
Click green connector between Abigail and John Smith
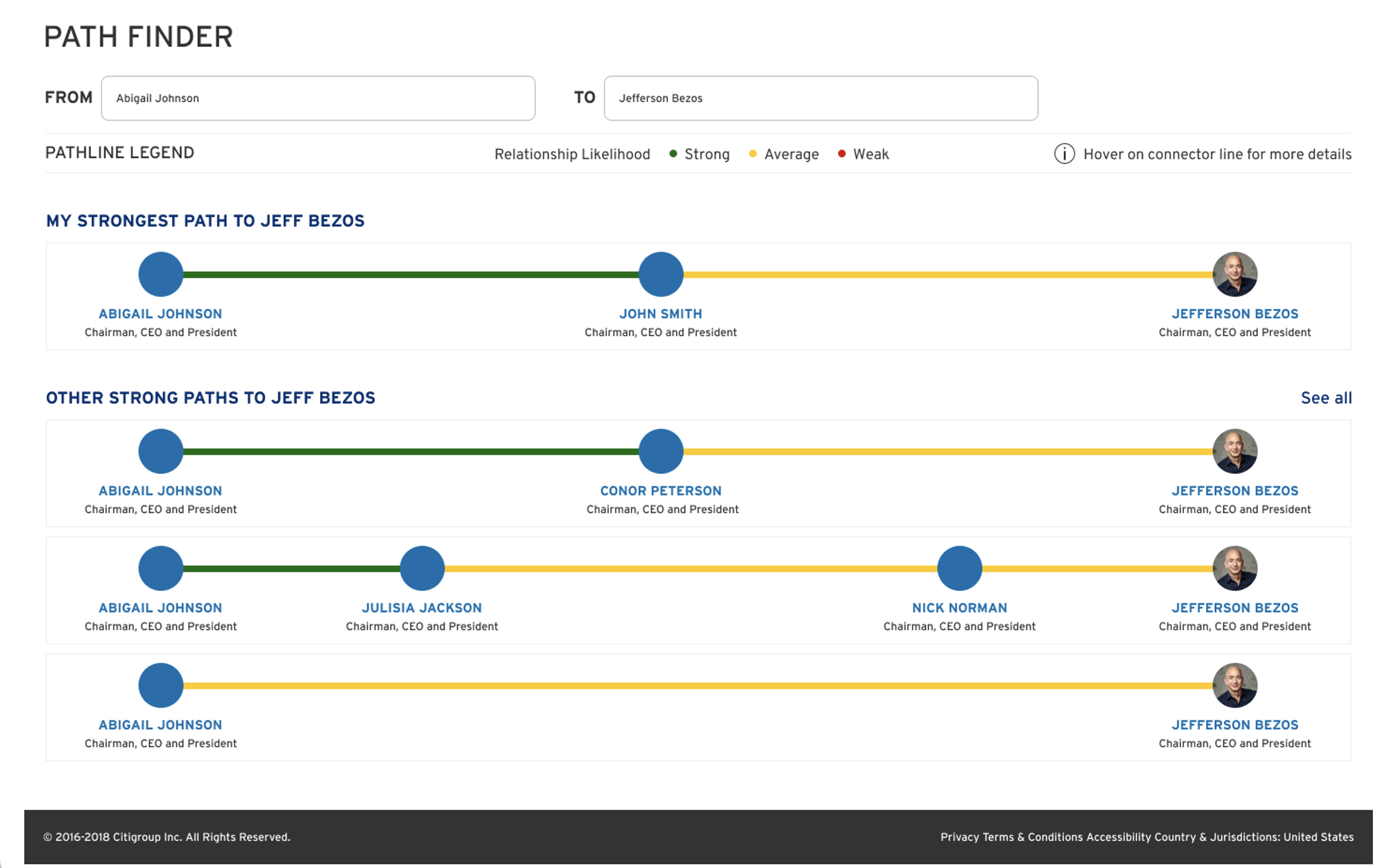411,275
